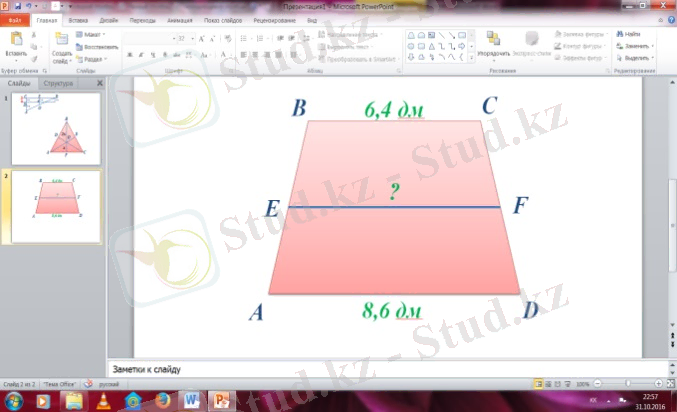The width and height of the screenshot is (677, 412).
Task: Toggle bold formatting in the font group
Action: coord(130,55)
